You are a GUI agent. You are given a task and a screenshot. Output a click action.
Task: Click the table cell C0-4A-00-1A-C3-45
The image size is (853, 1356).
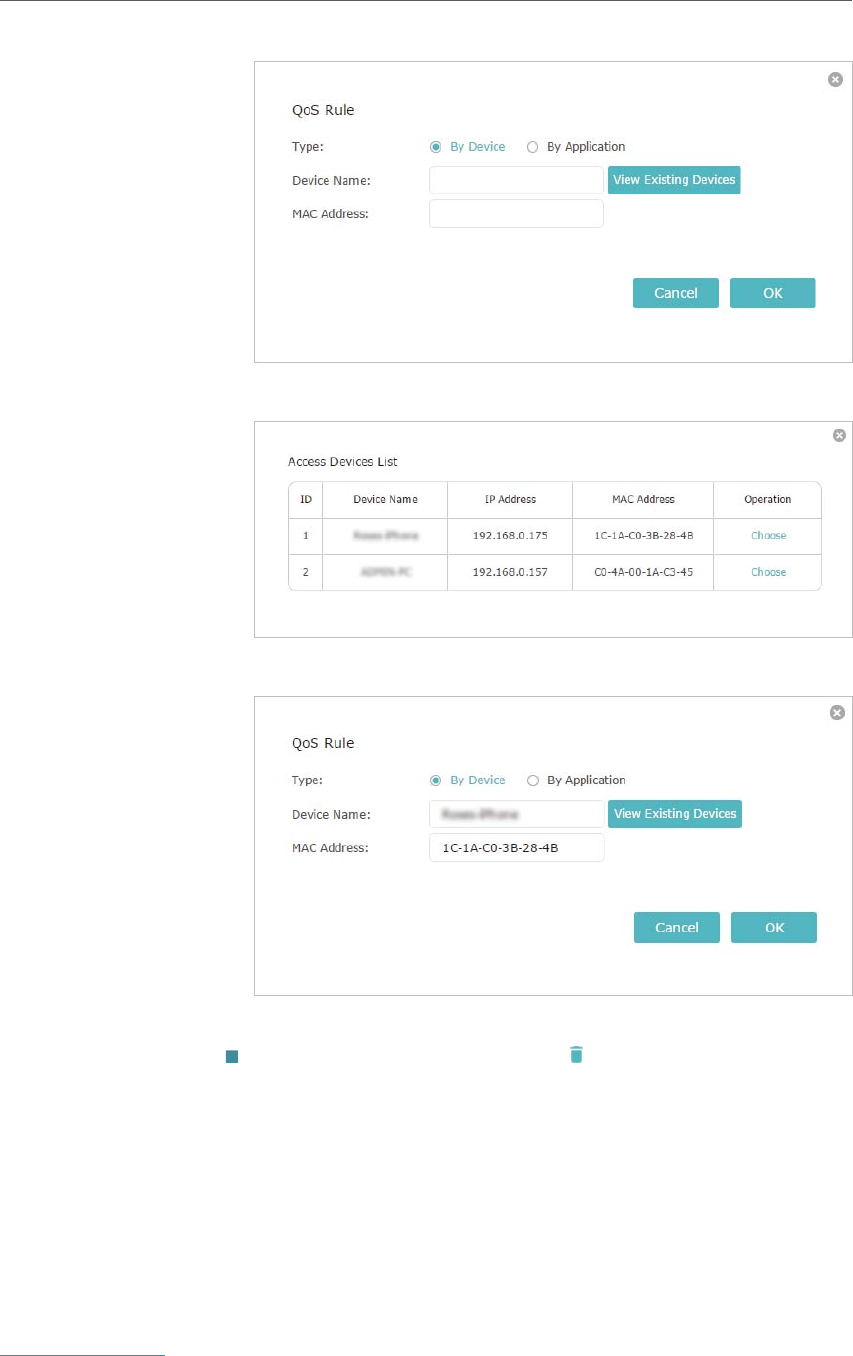pyautogui.click(x=643, y=572)
